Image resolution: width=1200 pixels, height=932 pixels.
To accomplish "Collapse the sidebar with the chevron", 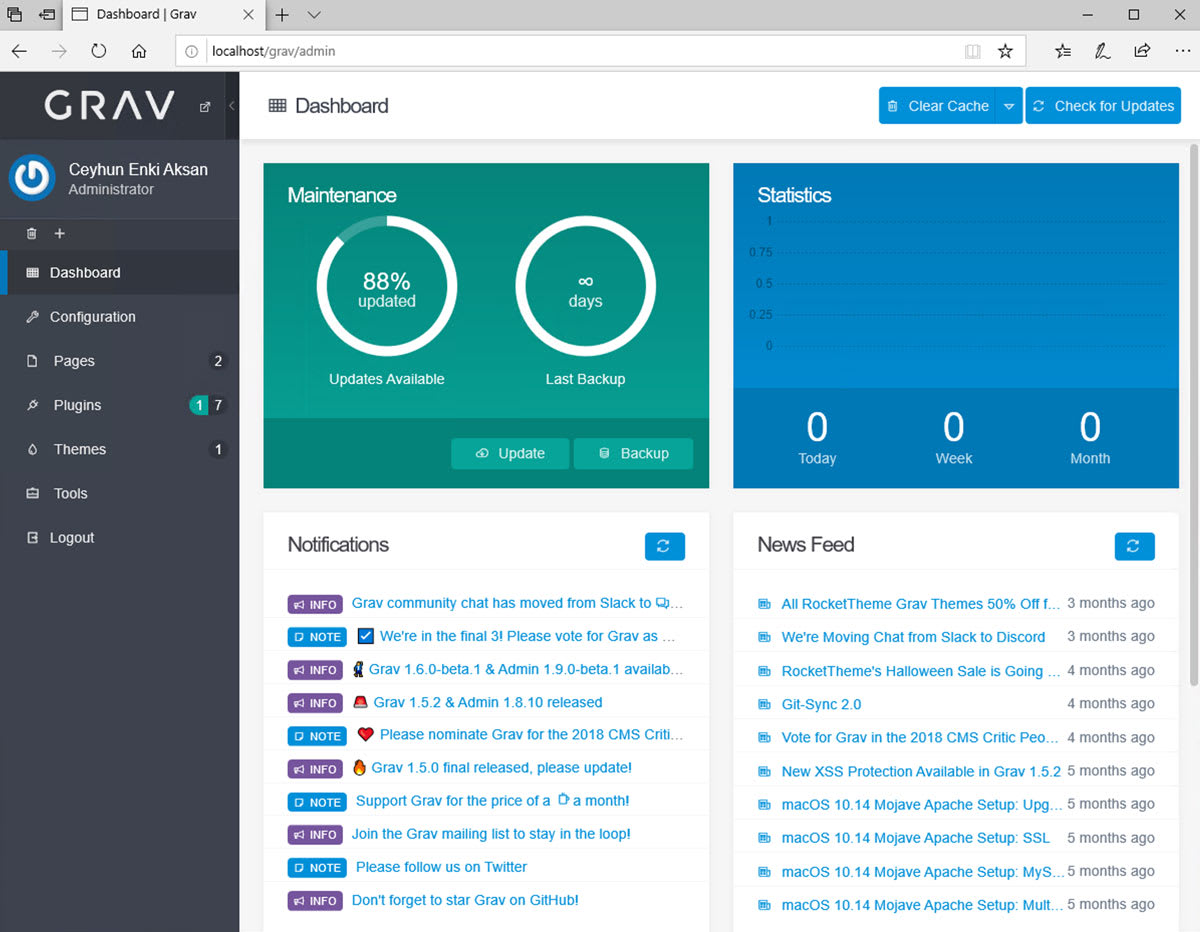I will click(x=231, y=106).
